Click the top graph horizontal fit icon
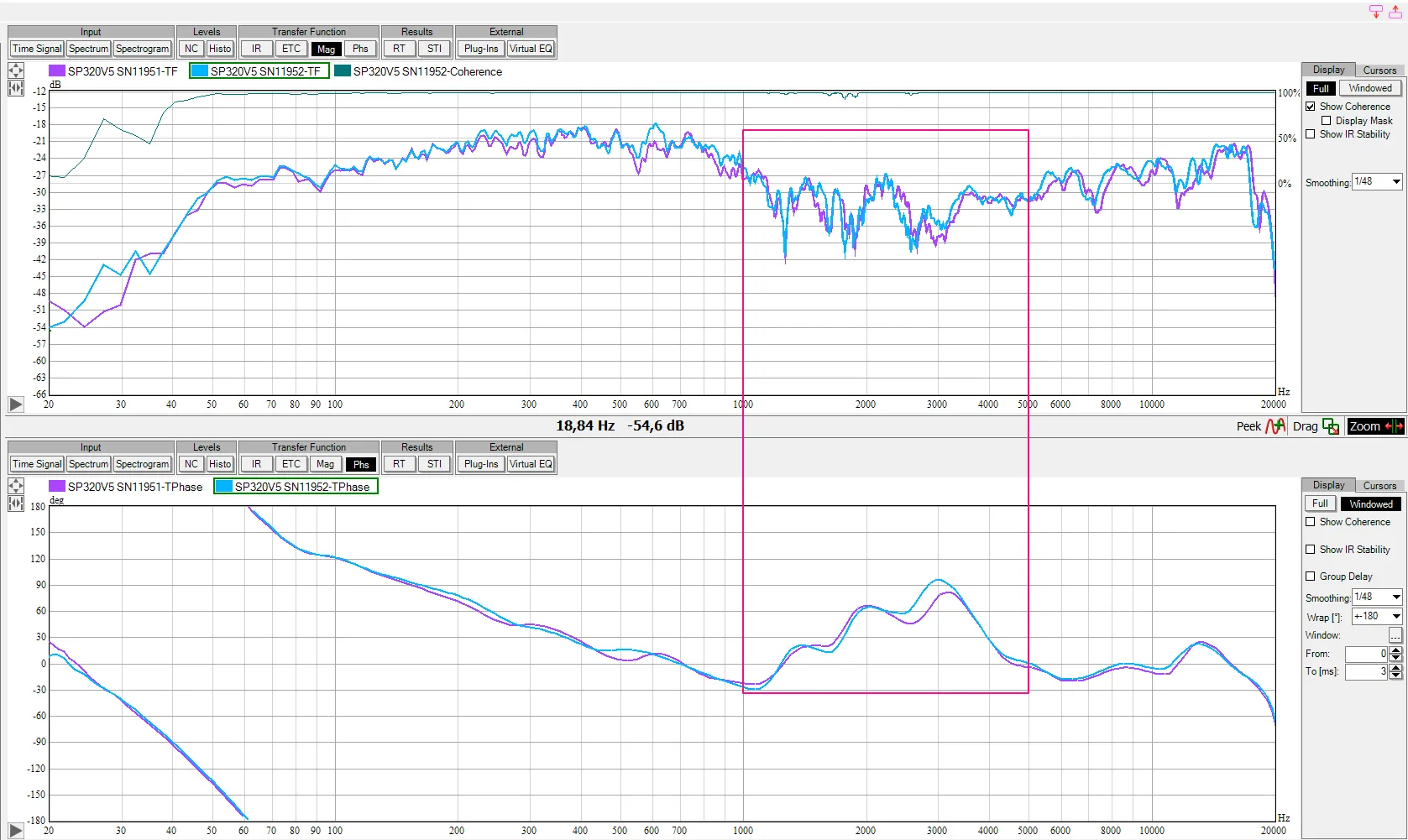Screen dimensions: 1408x840 pyautogui.click(x=16, y=88)
